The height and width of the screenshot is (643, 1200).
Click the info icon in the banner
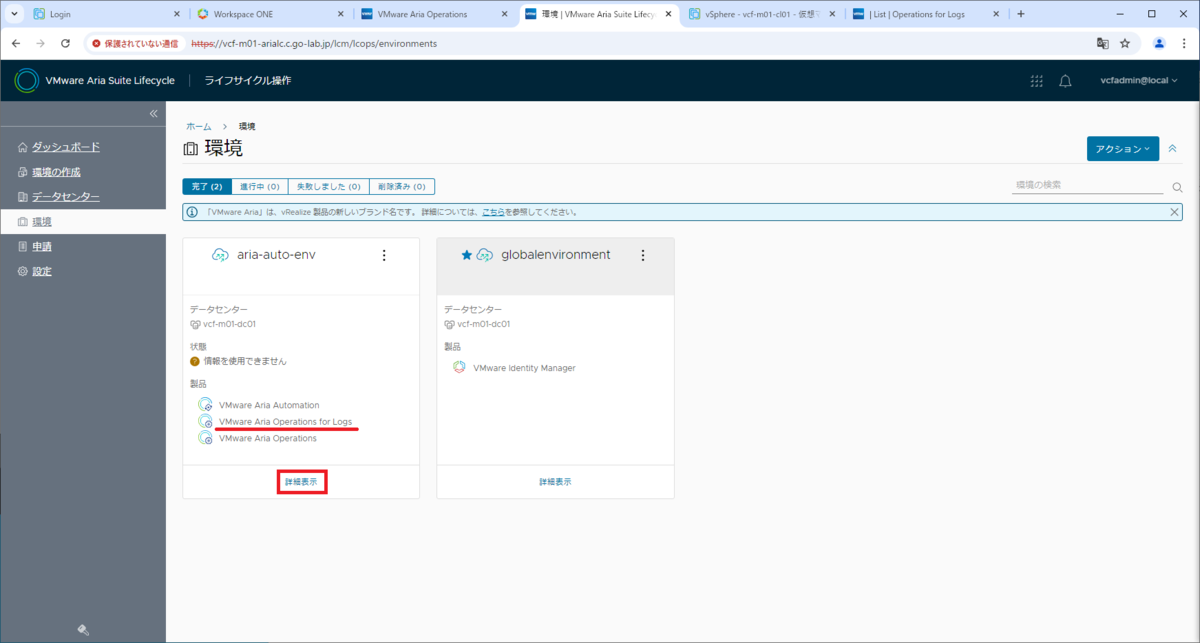[192, 212]
